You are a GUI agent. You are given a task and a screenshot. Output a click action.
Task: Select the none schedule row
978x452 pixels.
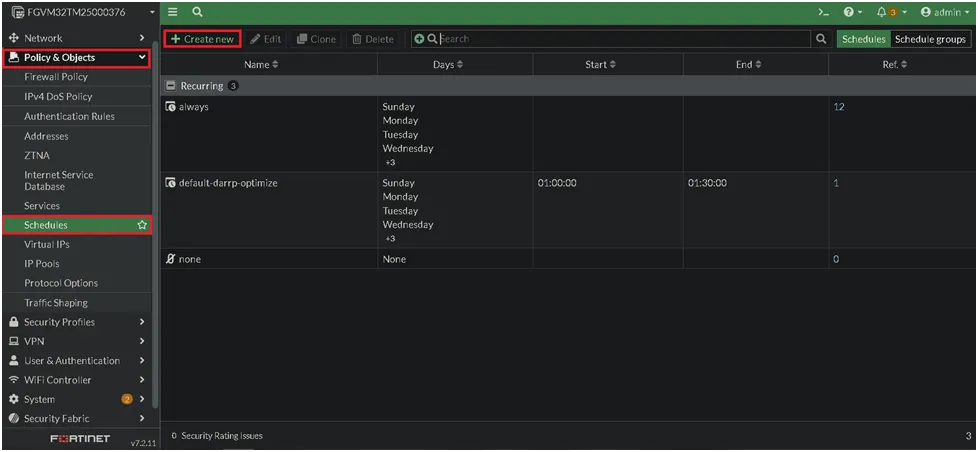569,259
